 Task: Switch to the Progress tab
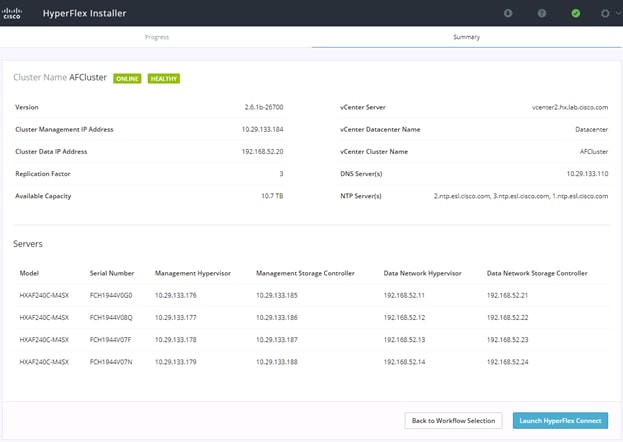pyautogui.click(x=157, y=37)
